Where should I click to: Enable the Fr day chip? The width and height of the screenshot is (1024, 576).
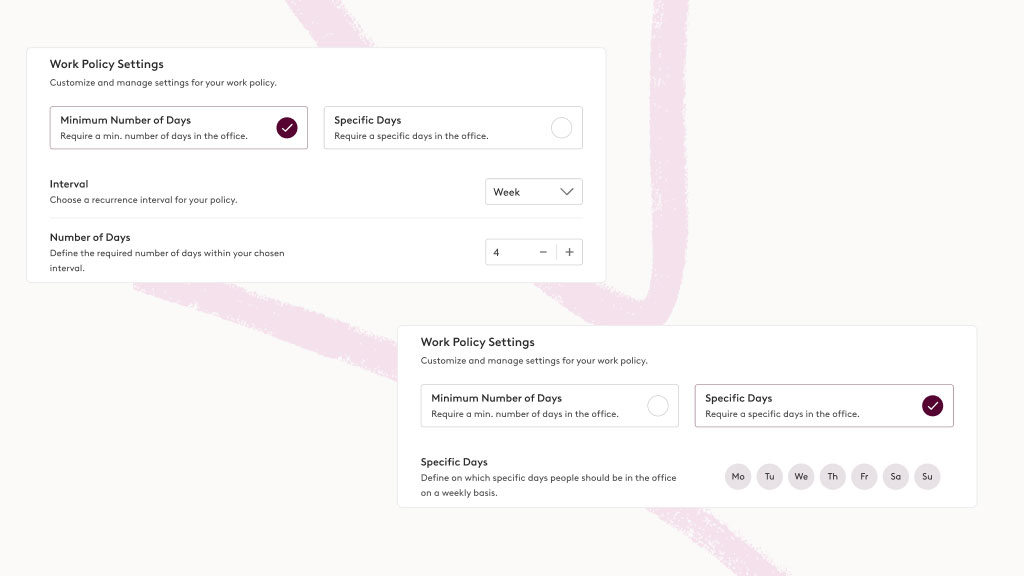click(x=864, y=477)
